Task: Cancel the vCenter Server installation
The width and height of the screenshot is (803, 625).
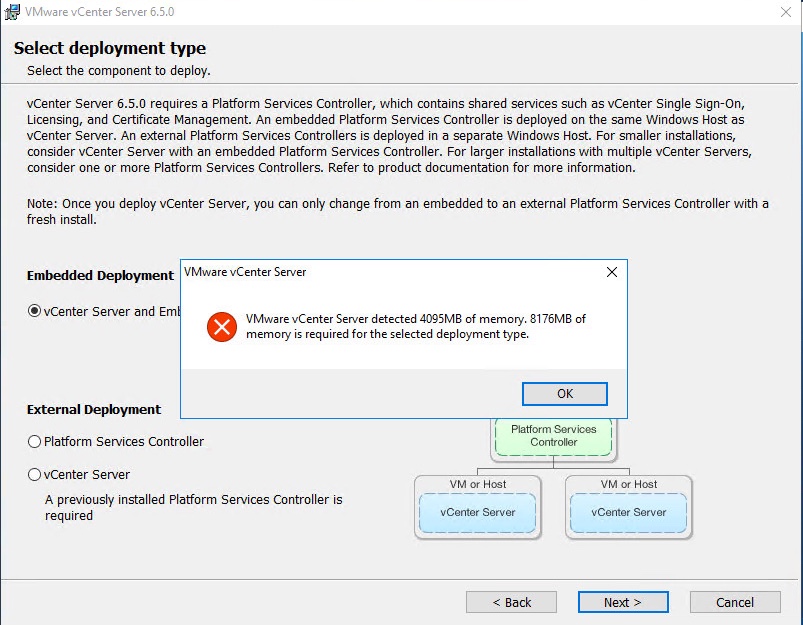Action: click(735, 602)
